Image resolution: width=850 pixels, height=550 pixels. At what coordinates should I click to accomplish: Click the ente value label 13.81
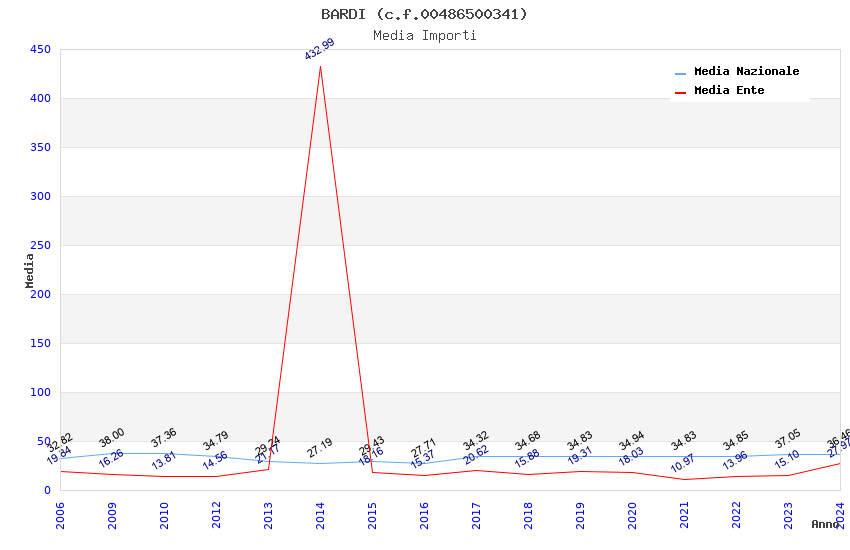tap(164, 461)
